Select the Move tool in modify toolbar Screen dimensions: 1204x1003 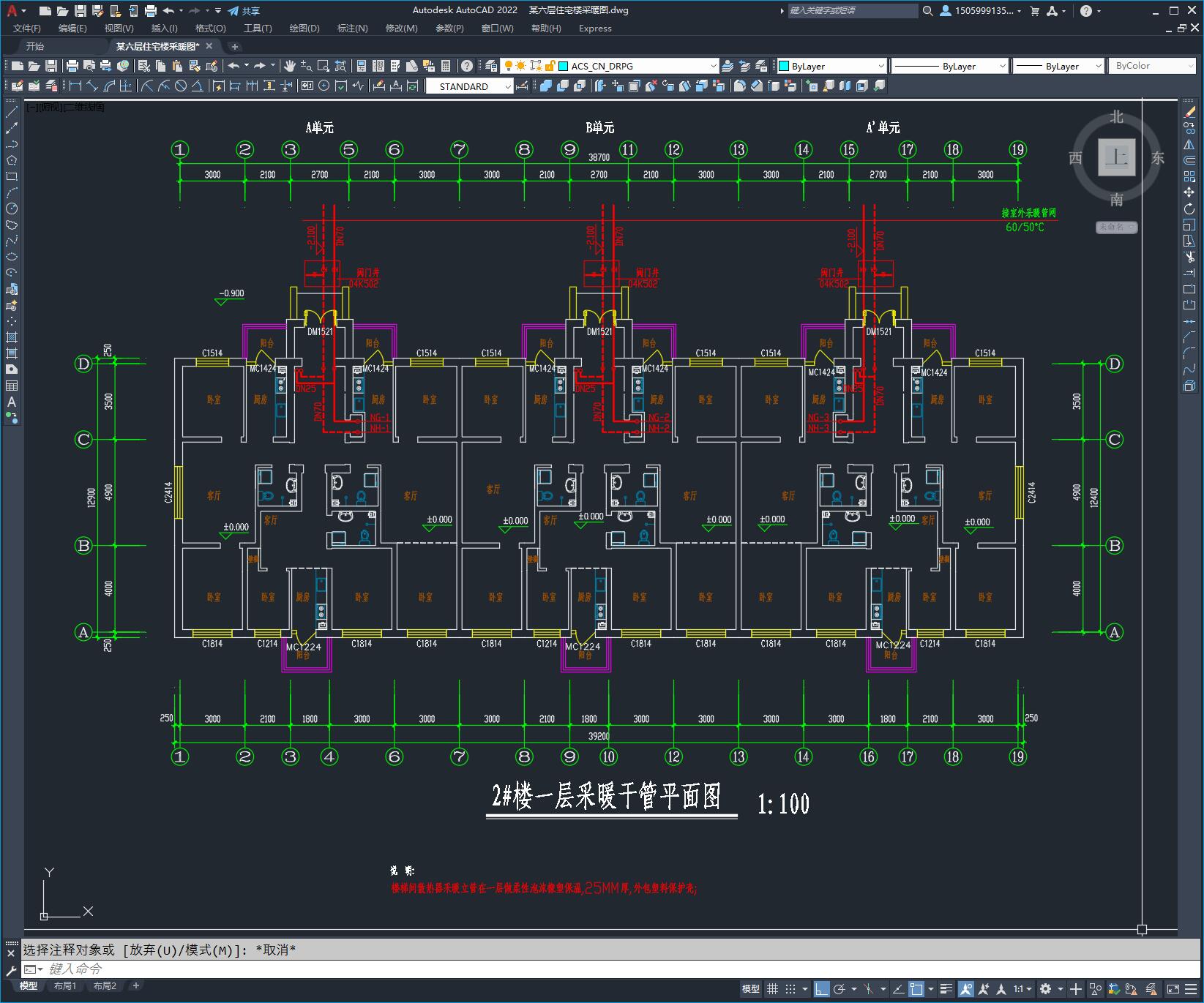(1189, 192)
